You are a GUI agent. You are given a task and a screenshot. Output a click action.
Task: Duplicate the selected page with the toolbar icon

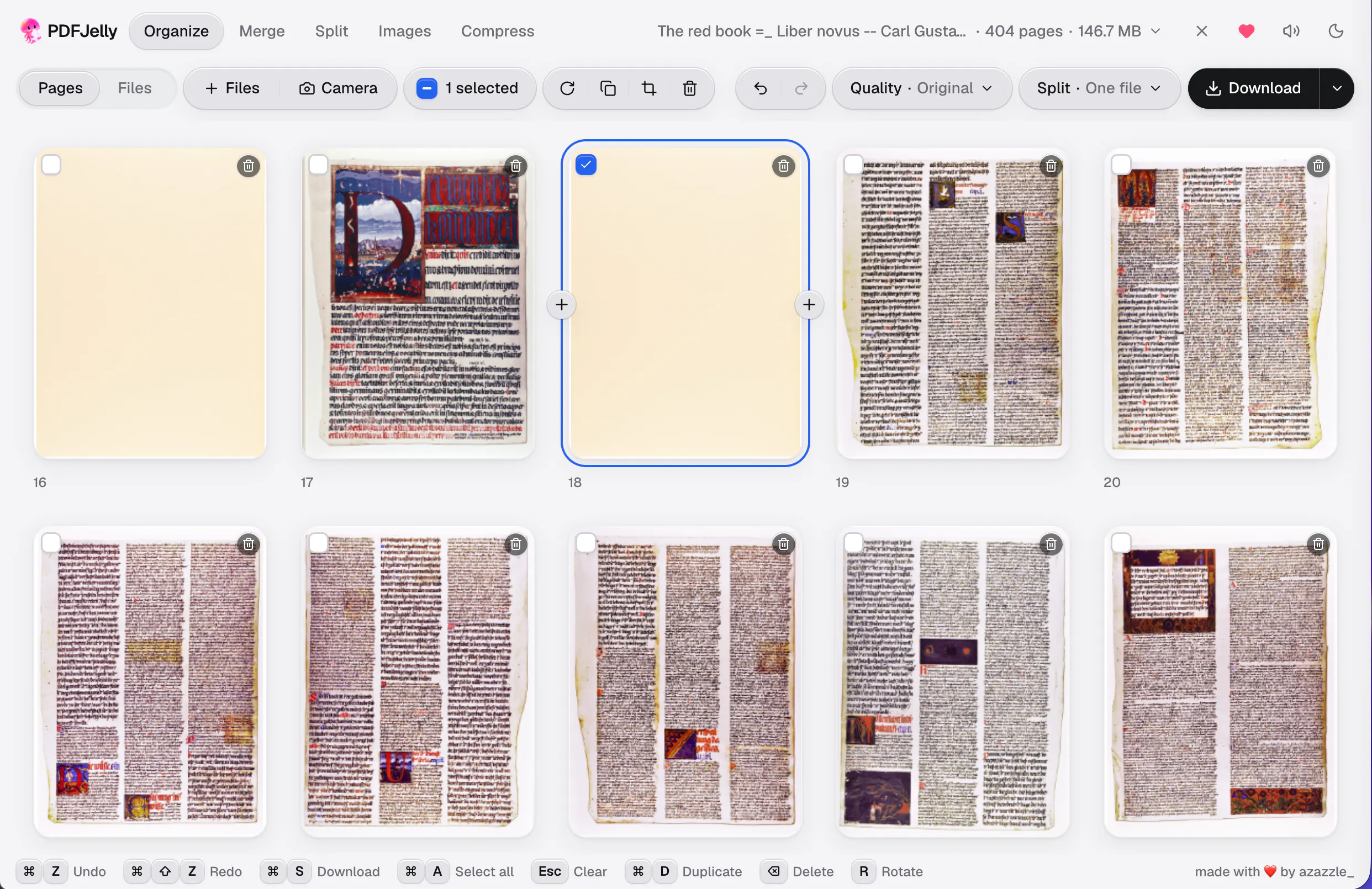tap(608, 88)
